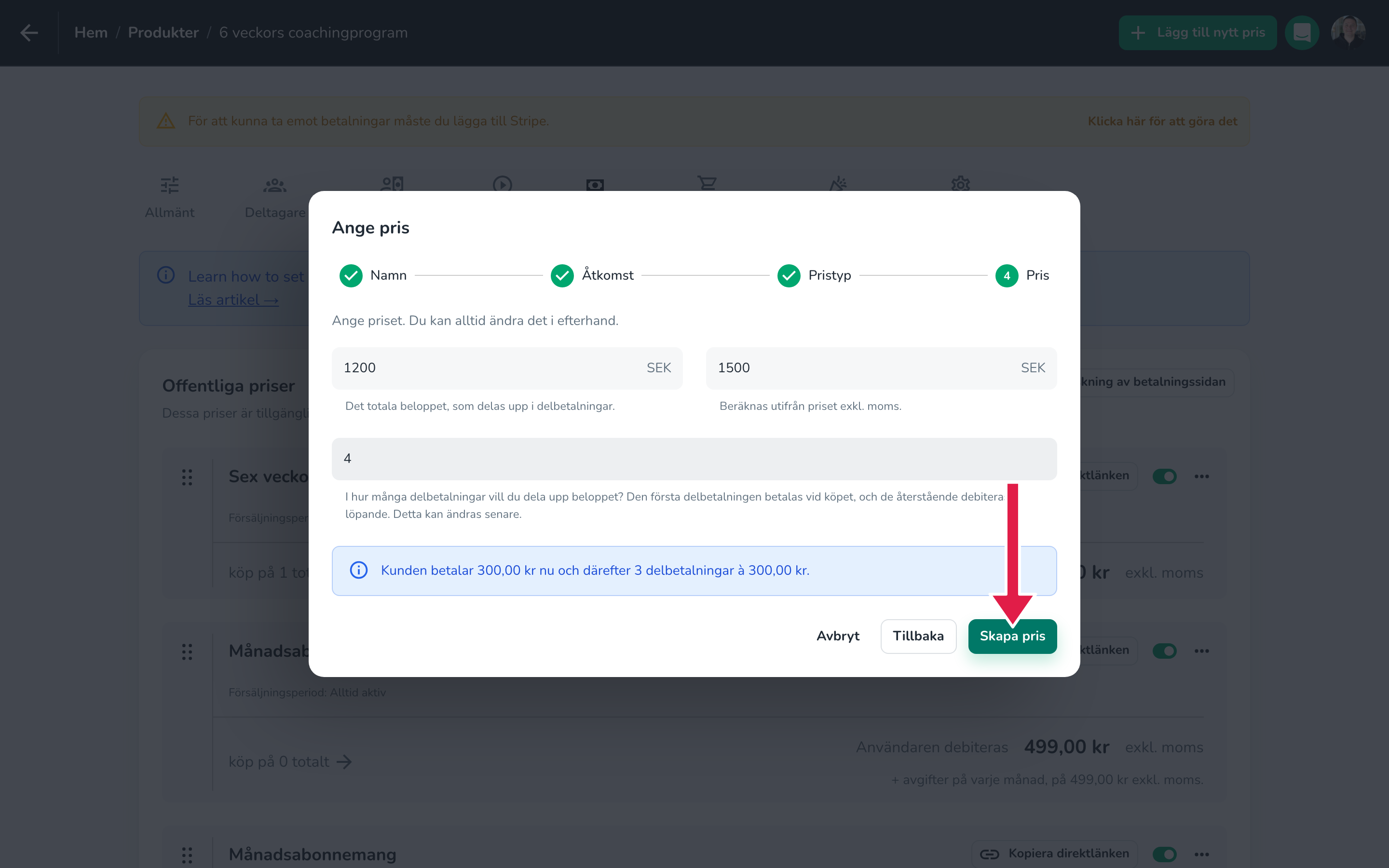Grab drag handle of Sex veckors price
The image size is (1389, 868).
pos(187,477)
